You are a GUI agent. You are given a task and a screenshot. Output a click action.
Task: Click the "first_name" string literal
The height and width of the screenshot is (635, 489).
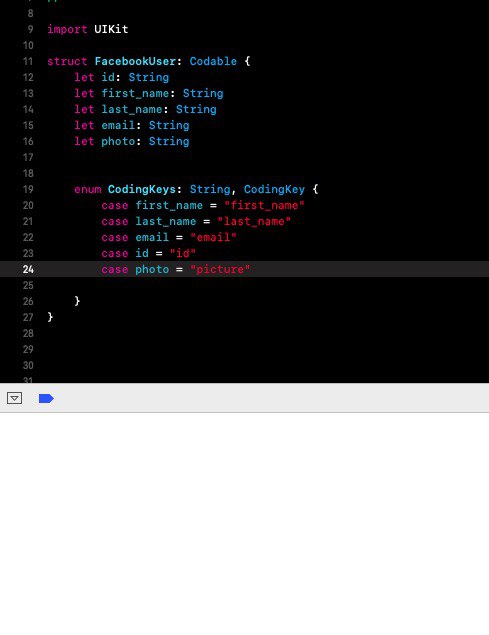[264, 205]
